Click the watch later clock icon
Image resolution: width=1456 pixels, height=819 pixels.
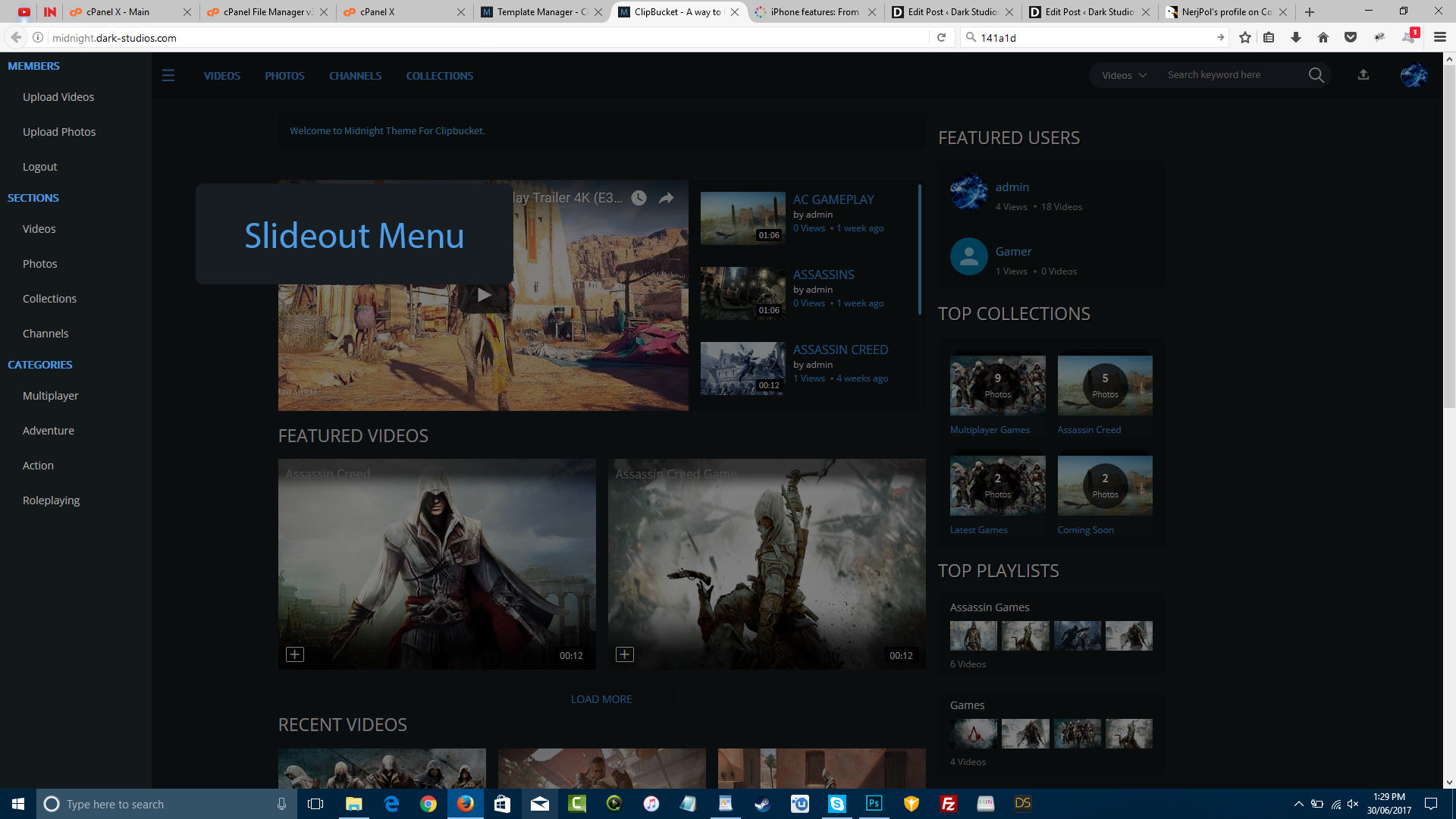pyautogui.click(x=639, y=198)
